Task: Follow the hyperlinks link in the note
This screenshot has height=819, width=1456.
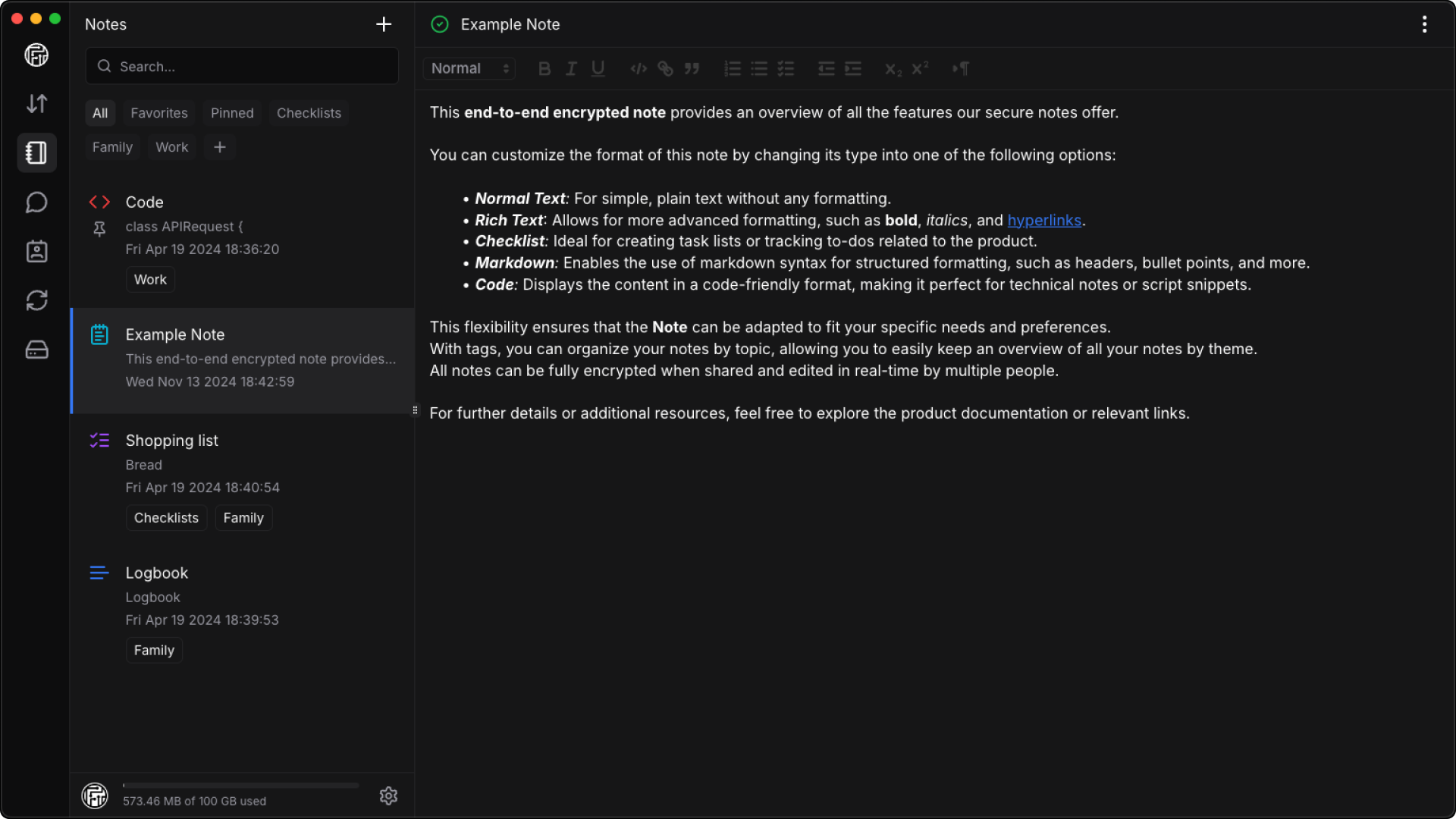Action: (1043, 221)
